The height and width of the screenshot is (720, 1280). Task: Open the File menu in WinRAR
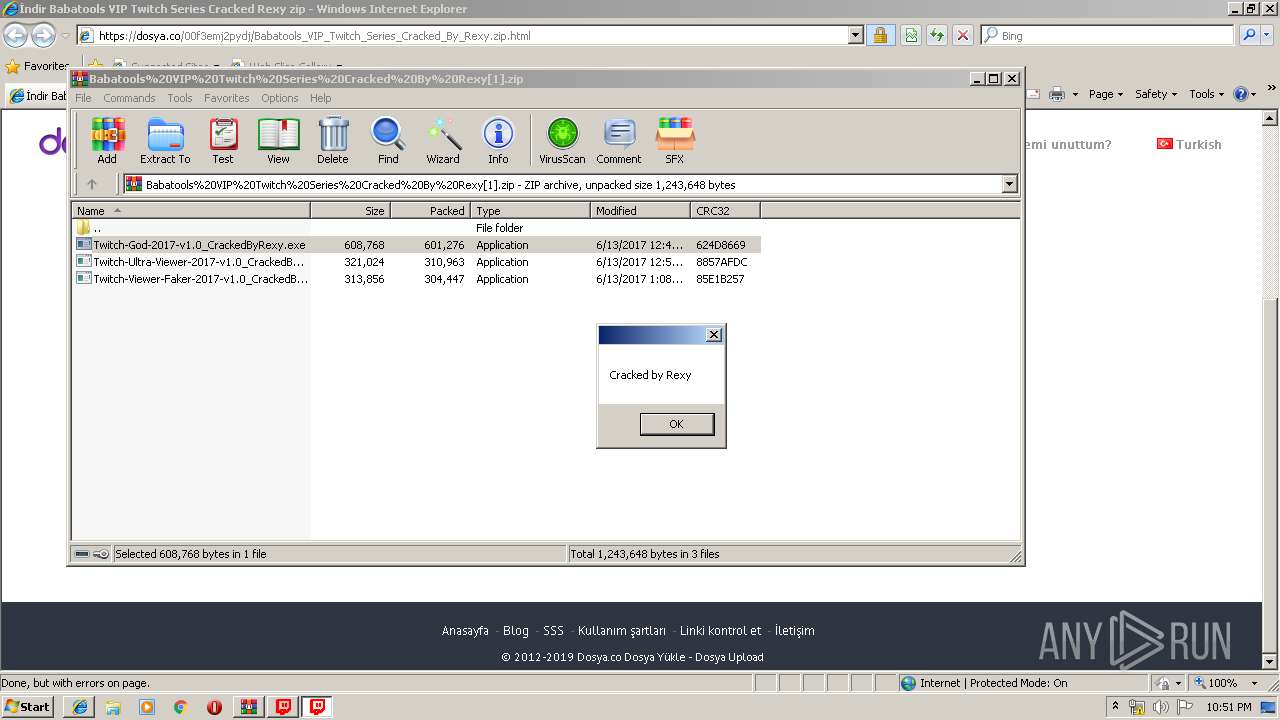point(83,98)
